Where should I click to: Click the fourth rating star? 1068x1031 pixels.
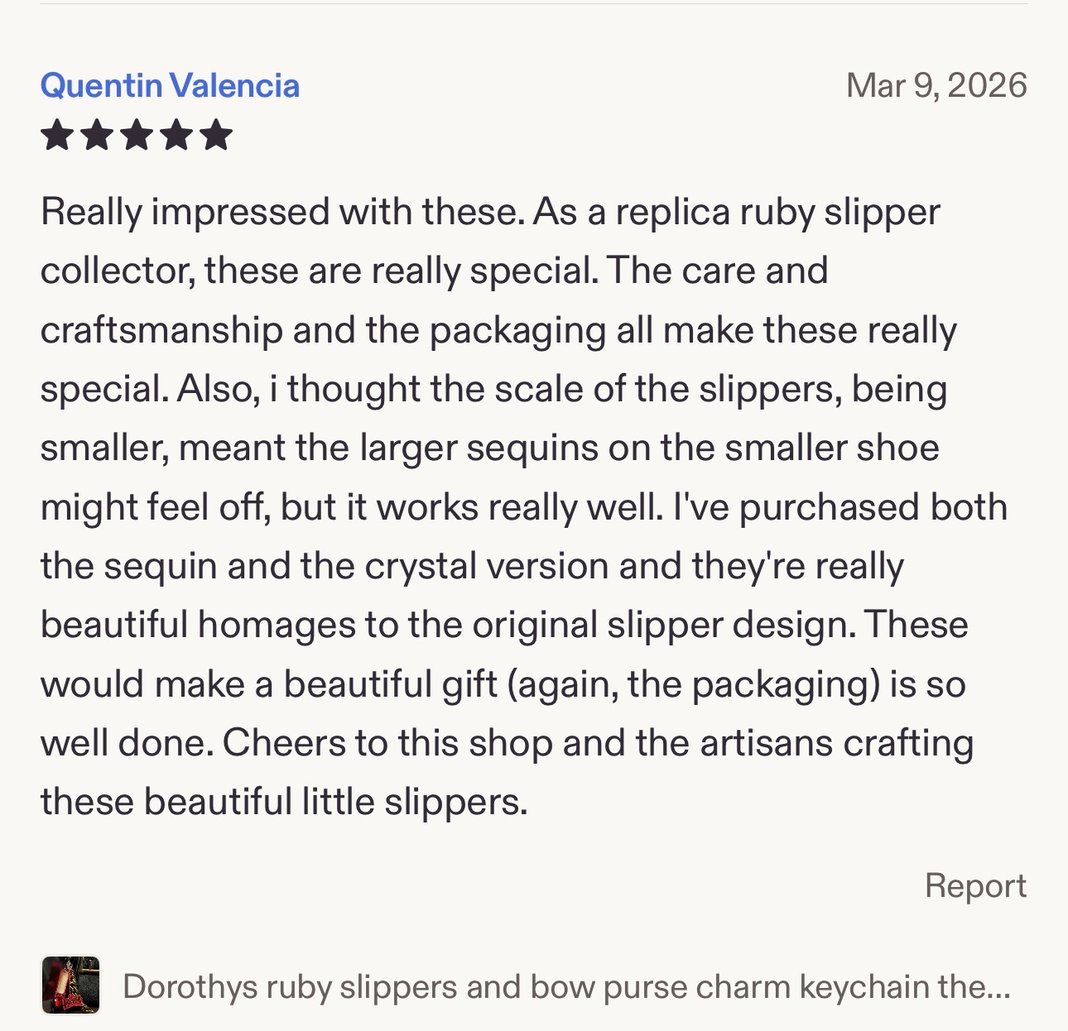(x=176, y=135)
